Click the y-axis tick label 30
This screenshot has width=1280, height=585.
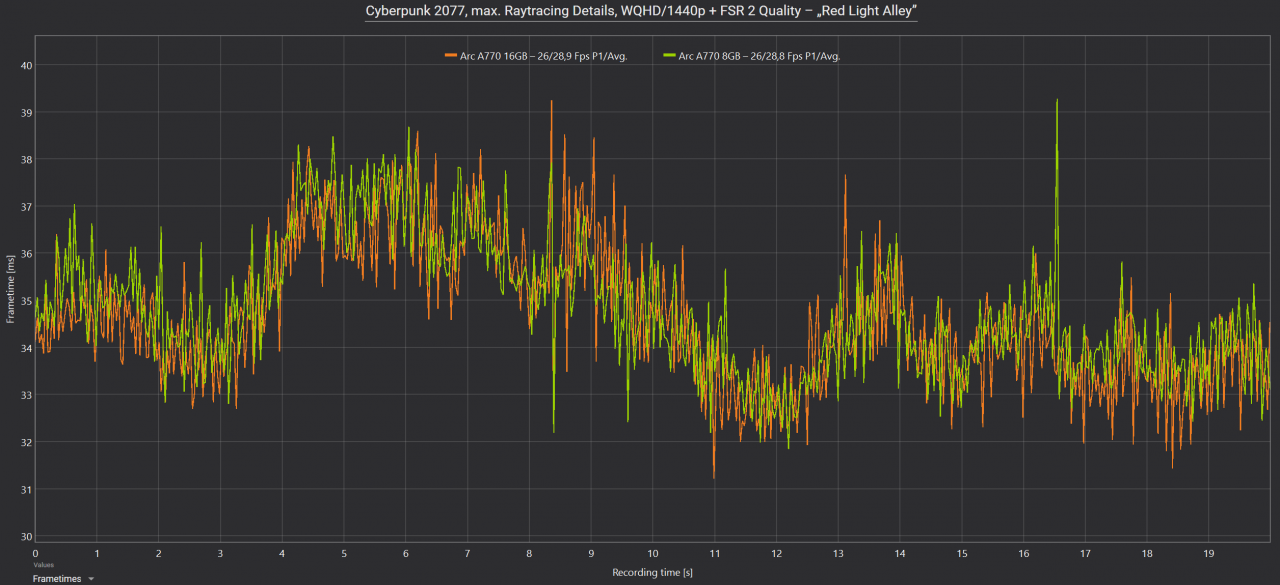(26, 535)
